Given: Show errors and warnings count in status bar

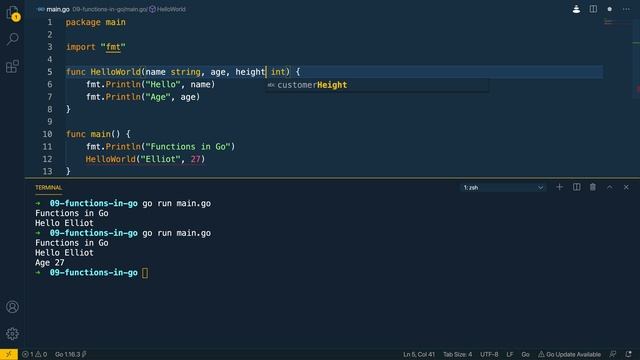Looking at the screenshot, I should [x=35, y=354].
